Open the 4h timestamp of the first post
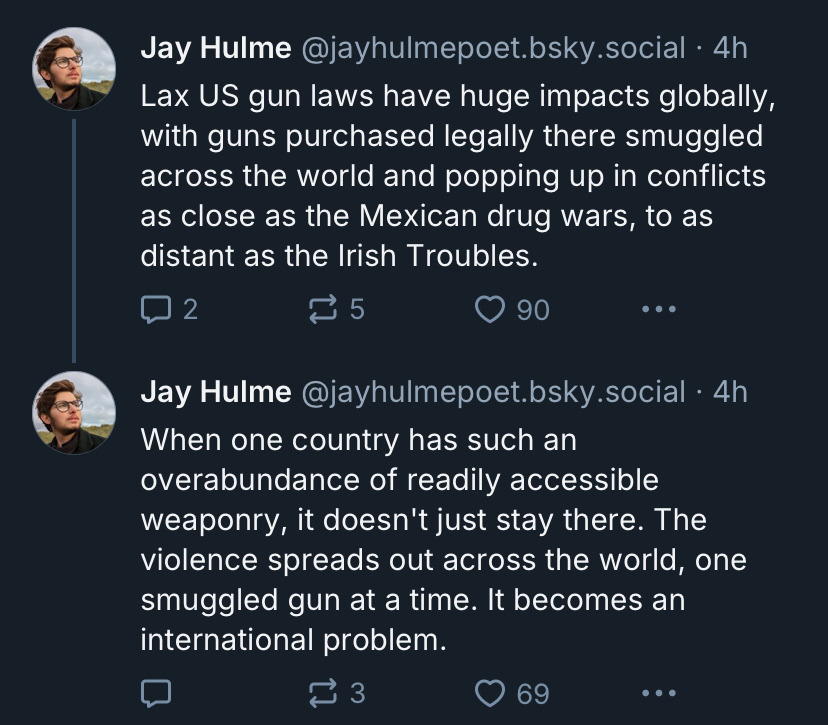Screen dimensions: 828x725 (730, 49)
